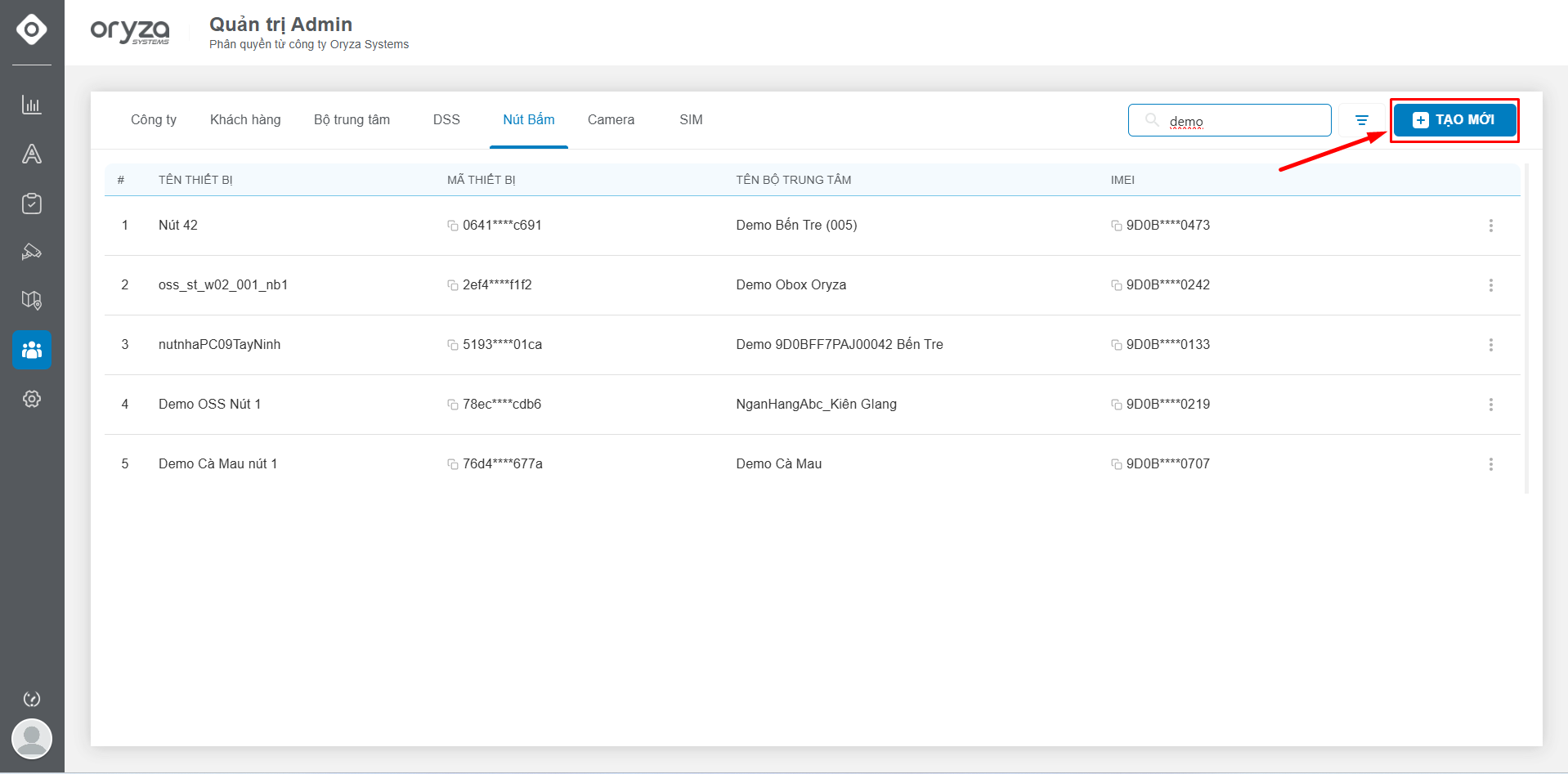This screenshot has height=774, width=1568.
Task: Click the Oryza Systems logo
Action: click(130, 31)
